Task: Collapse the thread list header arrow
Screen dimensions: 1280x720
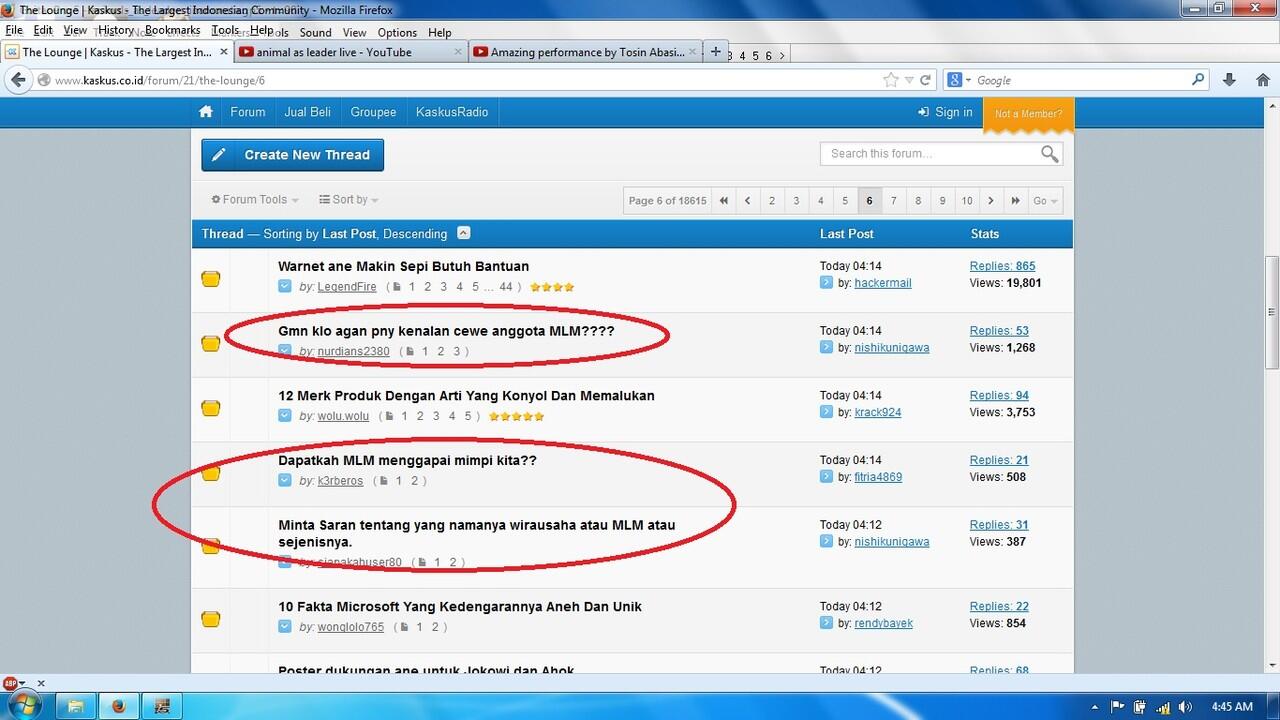Action: pos(464,233)
